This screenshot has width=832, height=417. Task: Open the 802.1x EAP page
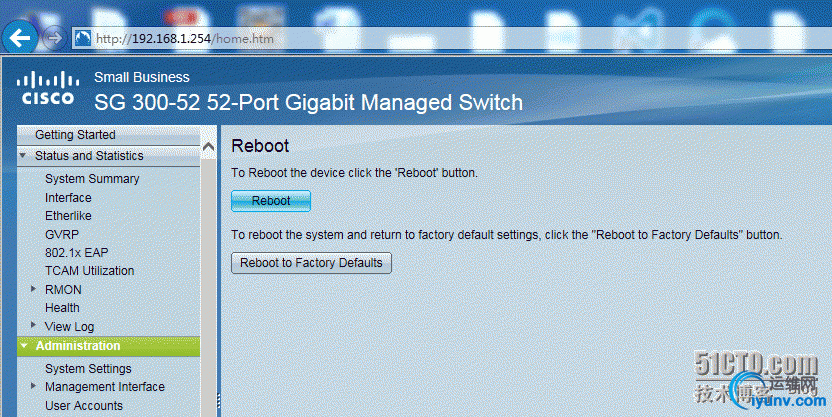76,253
